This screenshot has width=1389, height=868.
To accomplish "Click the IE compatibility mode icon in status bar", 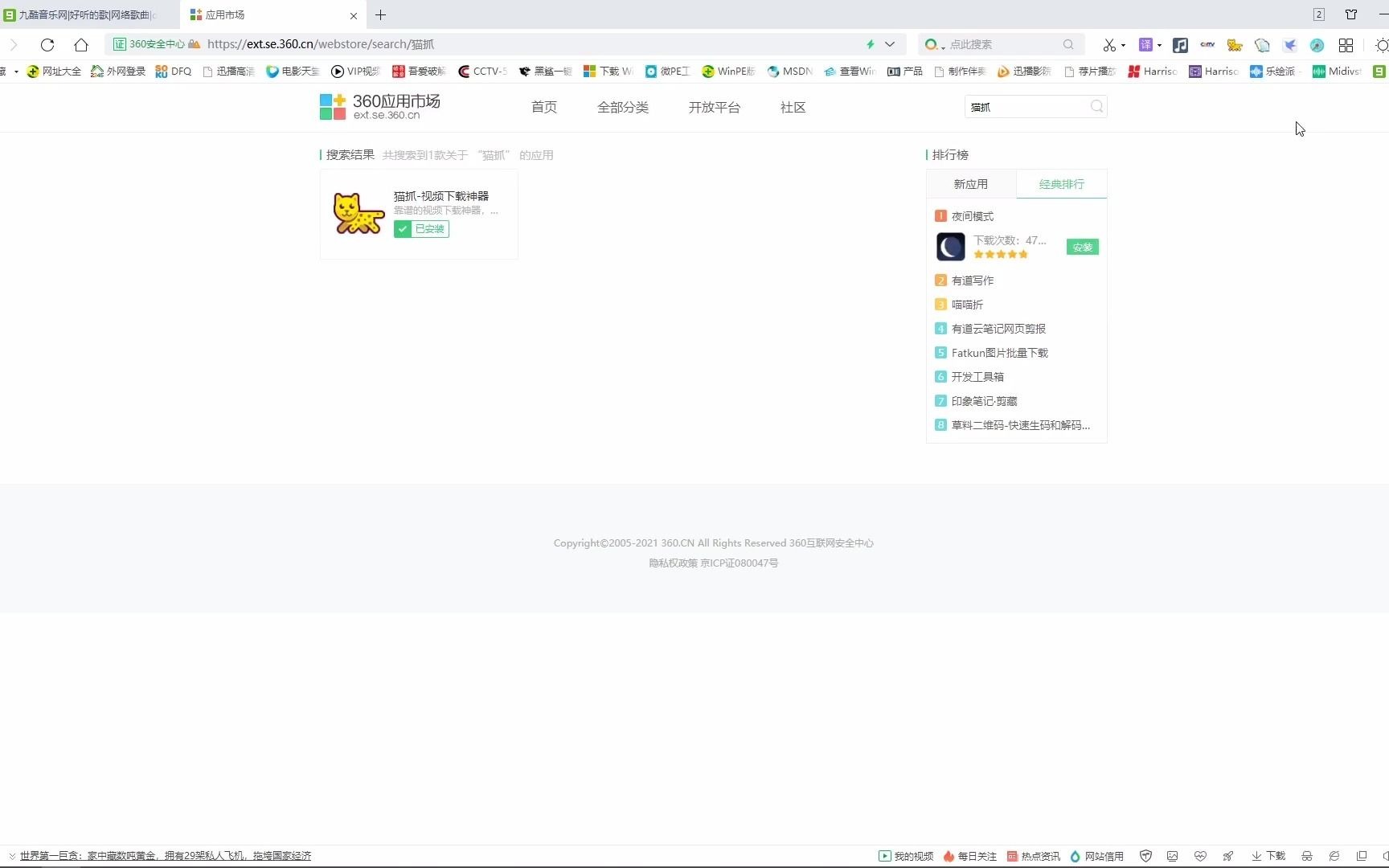I will (1334, 856).
